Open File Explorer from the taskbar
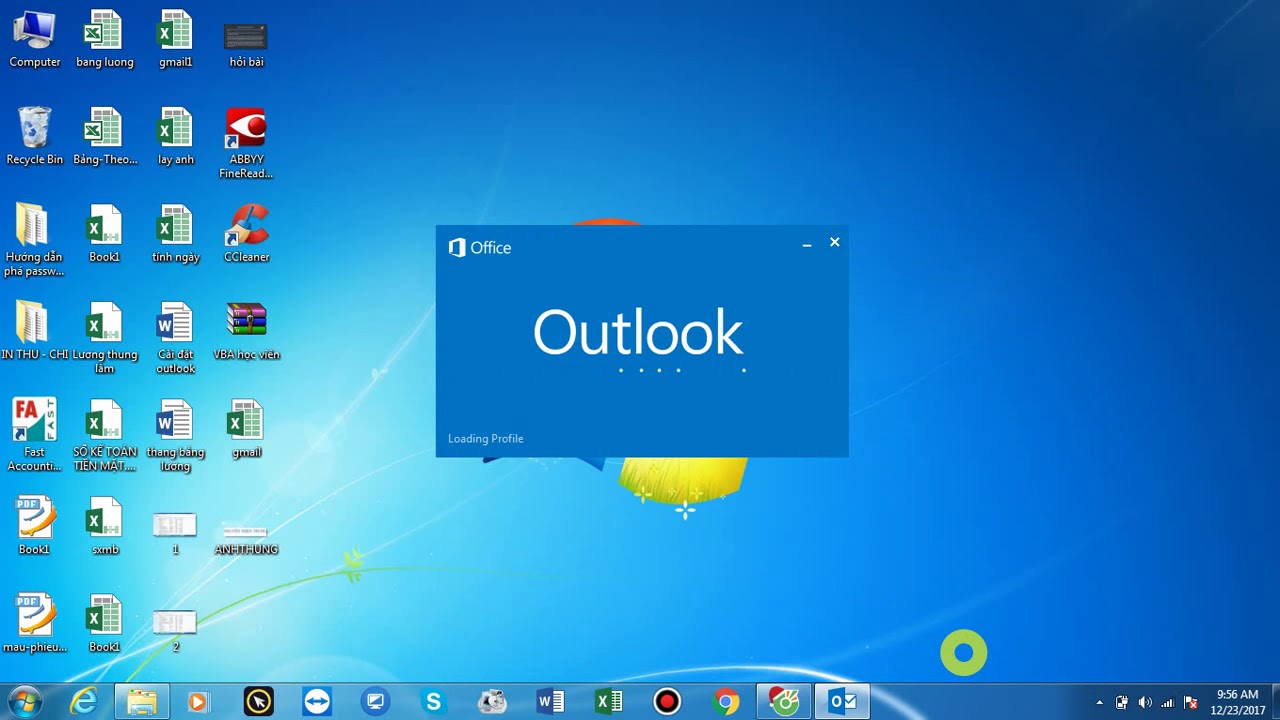 coord(141,702)
